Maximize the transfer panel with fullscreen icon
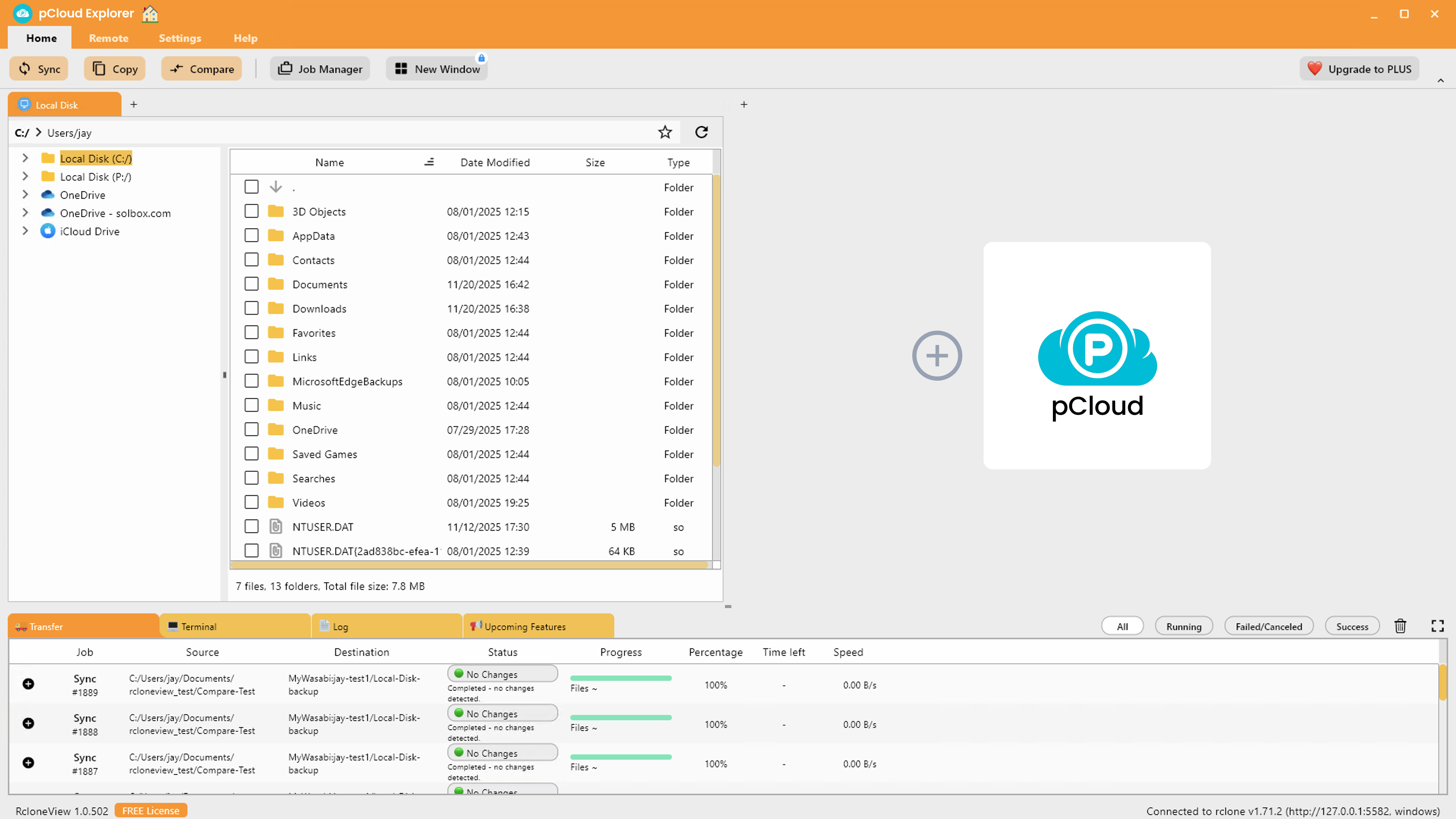Image resolution: width=1456 pixels, height=819 pixels. pos(1437,626)
